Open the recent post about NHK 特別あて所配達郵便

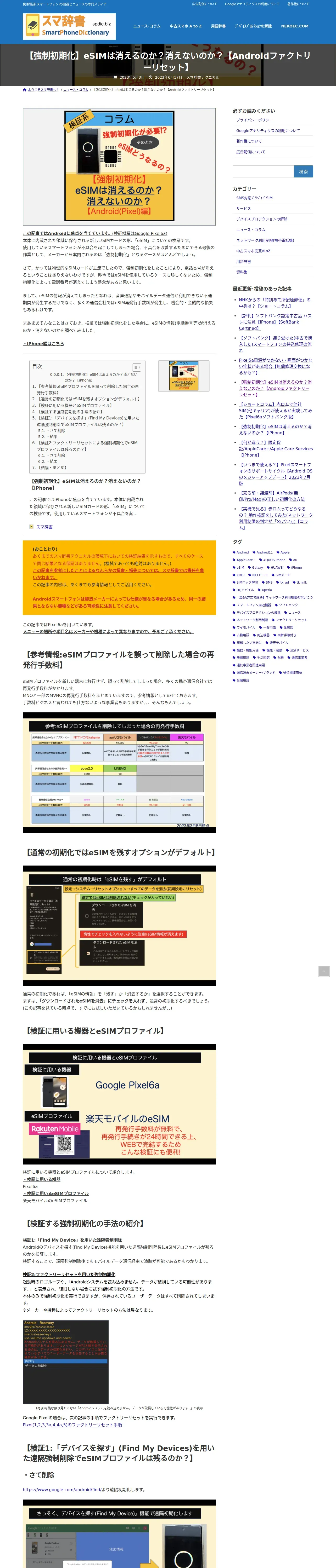click(x=275, y=303)
